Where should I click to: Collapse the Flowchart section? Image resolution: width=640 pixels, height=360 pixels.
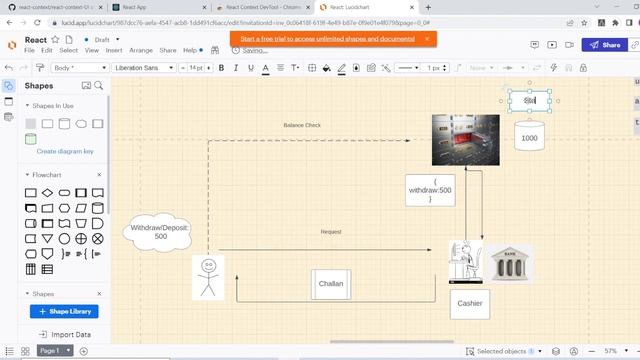[x=27, y=175]
